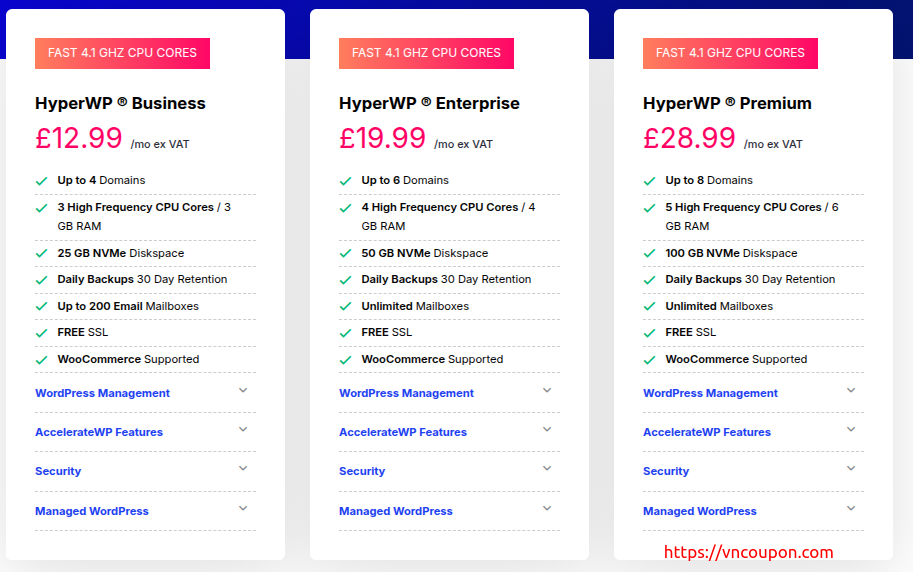Click the checkmark next to Enterprise 'Up to 6 Domains'
Viewport: 913px width, 572px height.
345,181
